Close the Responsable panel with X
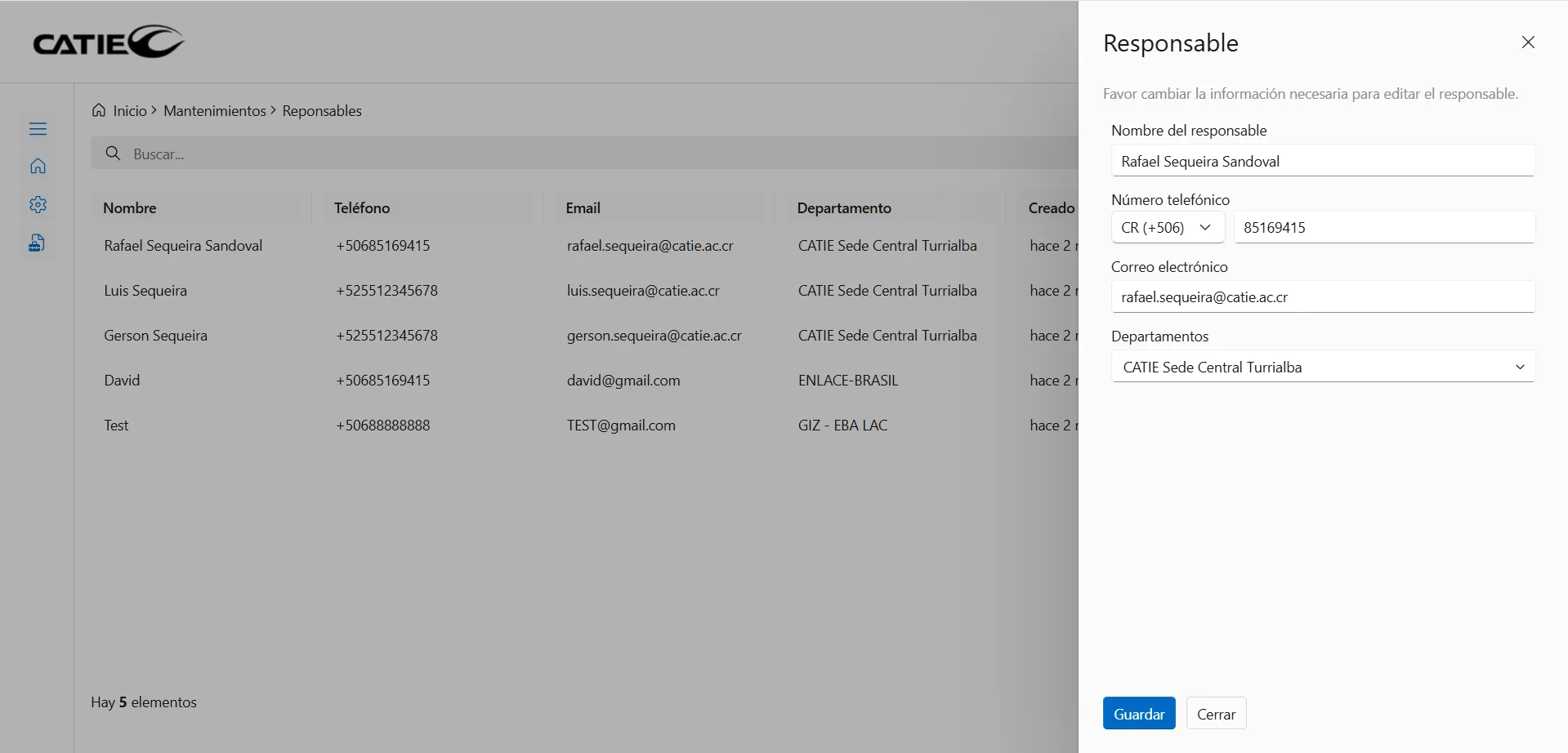1568x753 pixels. point(1527,42)
